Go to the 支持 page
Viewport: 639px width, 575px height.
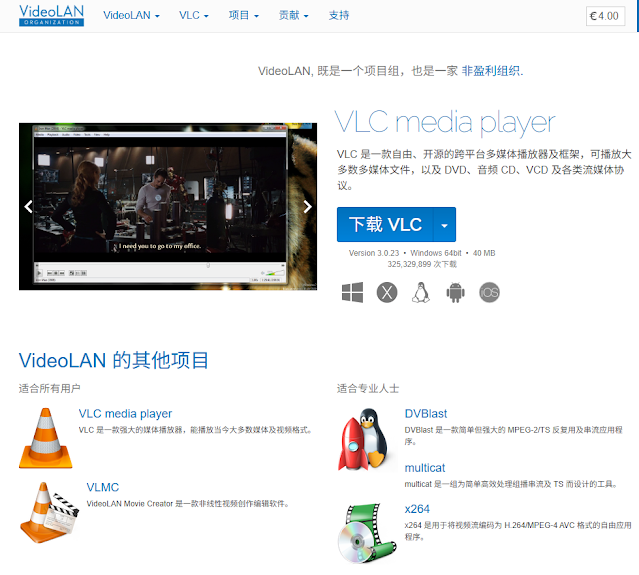point(339,15)
